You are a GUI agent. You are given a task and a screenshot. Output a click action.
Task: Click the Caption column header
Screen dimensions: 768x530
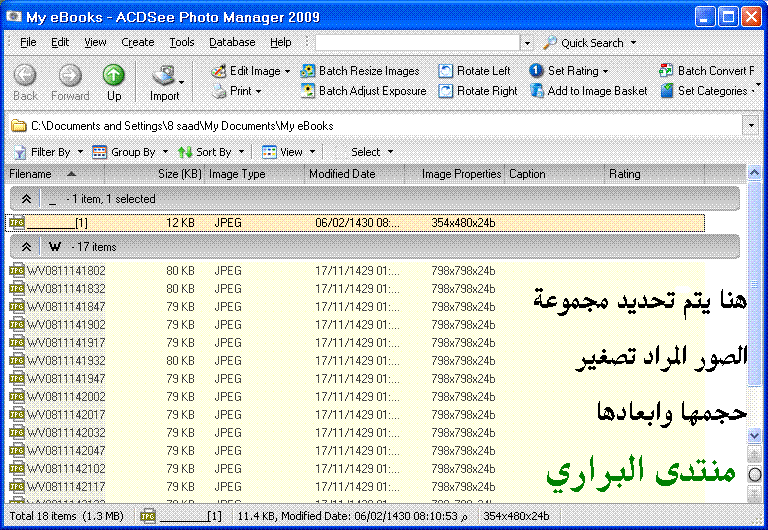pyautogui.click(x=554, y=174)
